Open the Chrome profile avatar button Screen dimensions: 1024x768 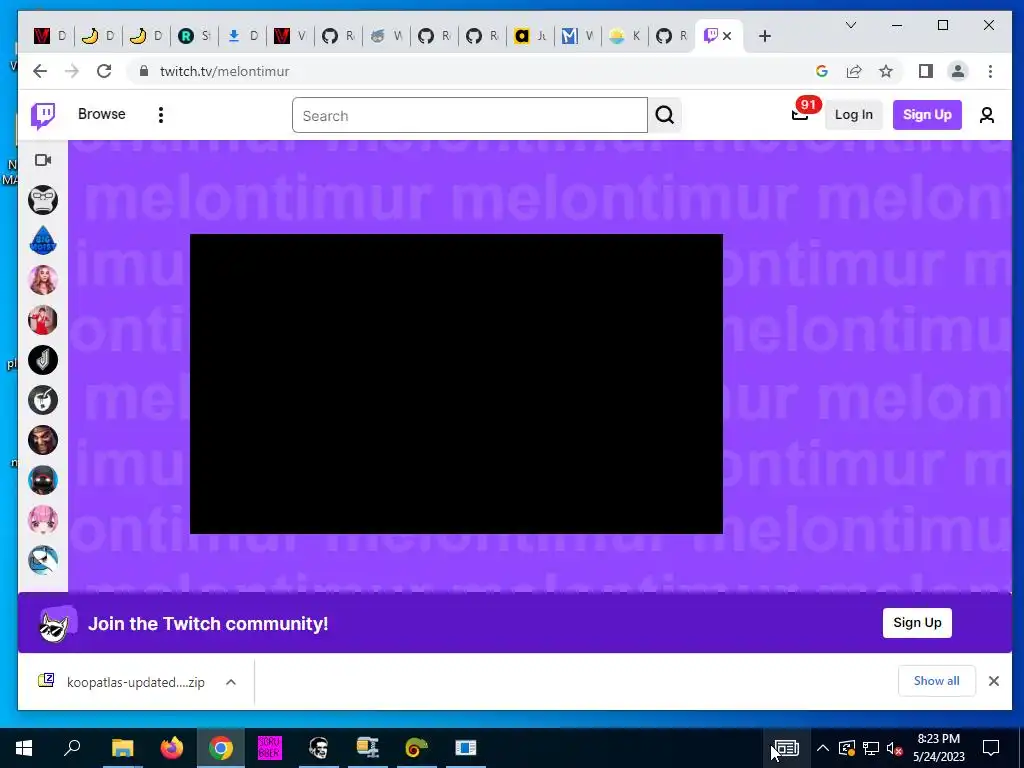point(957,71)
